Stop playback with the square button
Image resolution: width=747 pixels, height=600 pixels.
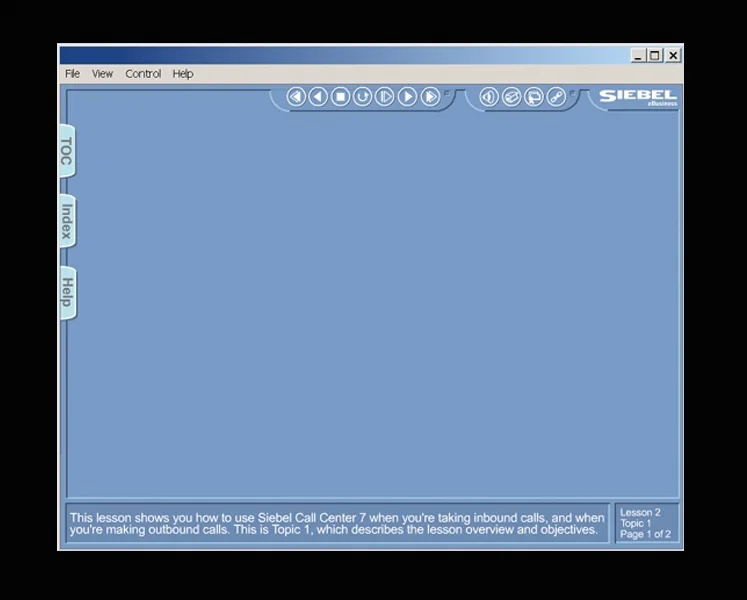coord(340,97)
